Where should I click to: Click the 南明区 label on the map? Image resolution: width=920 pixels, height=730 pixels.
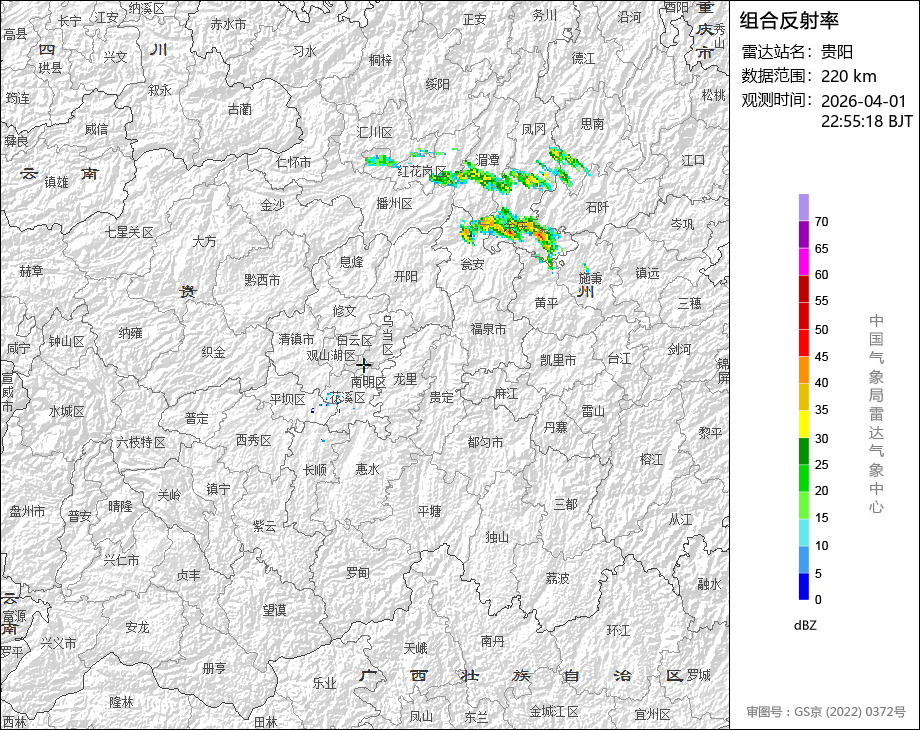click(368, 381)
